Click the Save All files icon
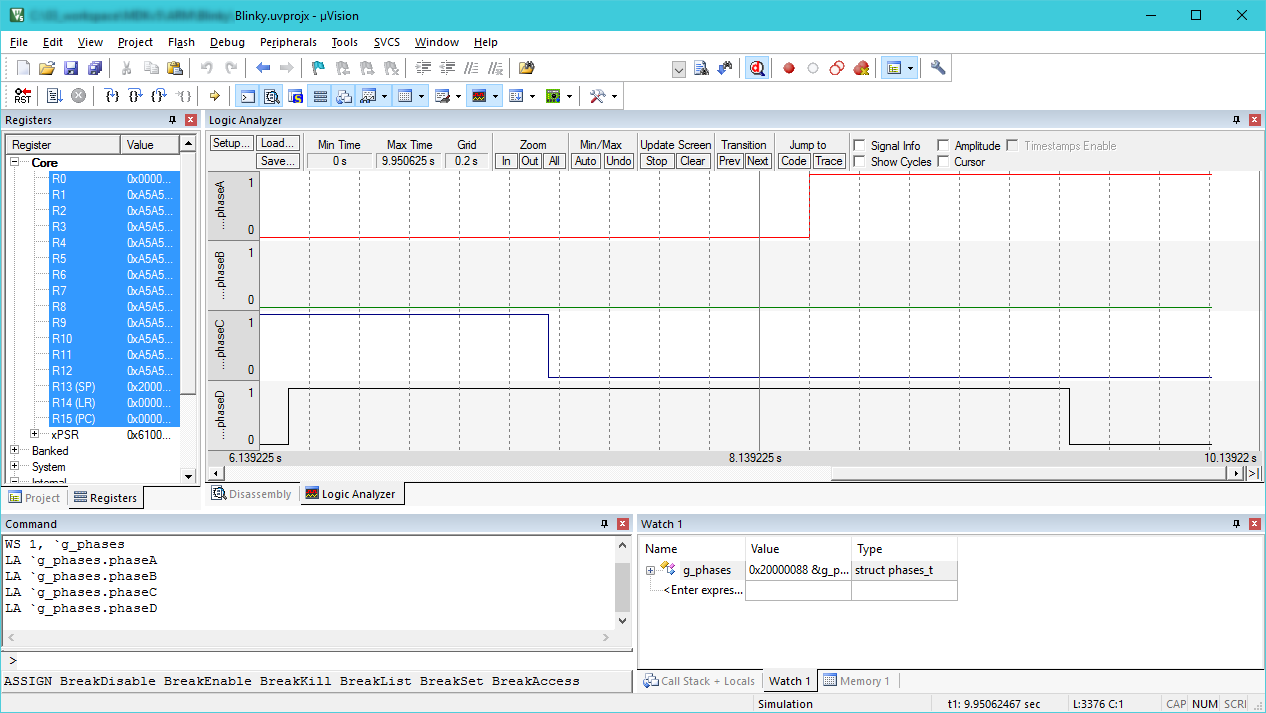Viewport: 1266px width, 713px height. click(94, 68)
